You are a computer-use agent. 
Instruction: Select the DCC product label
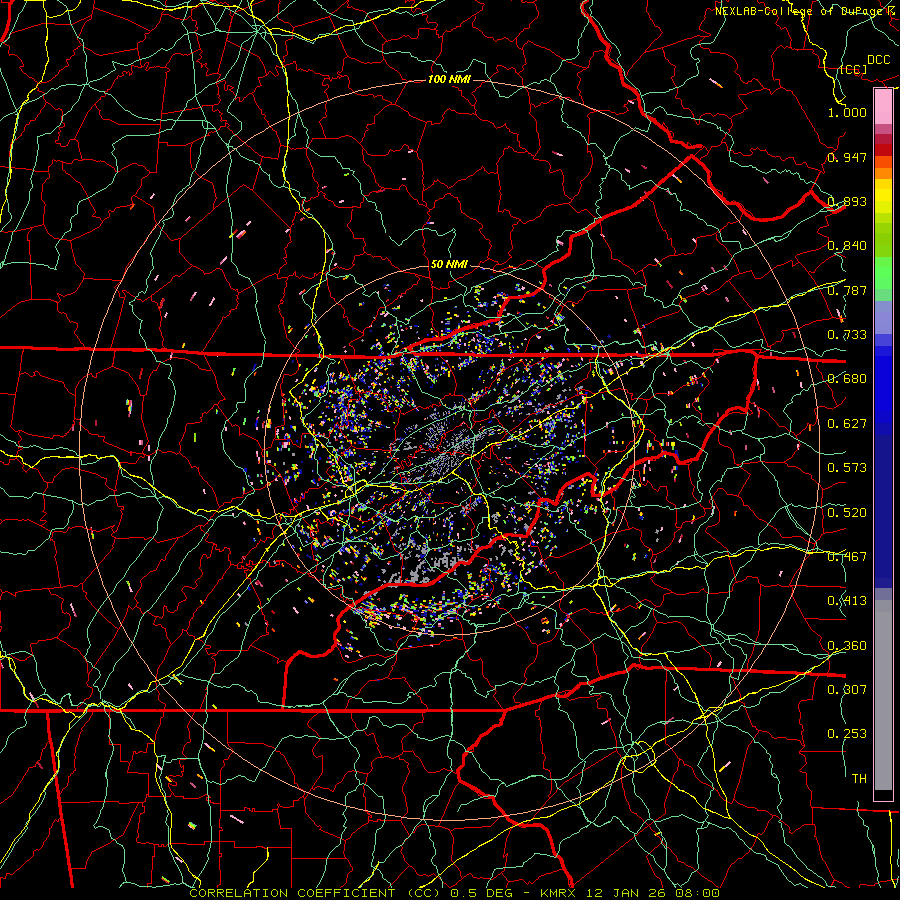point(879,60)
